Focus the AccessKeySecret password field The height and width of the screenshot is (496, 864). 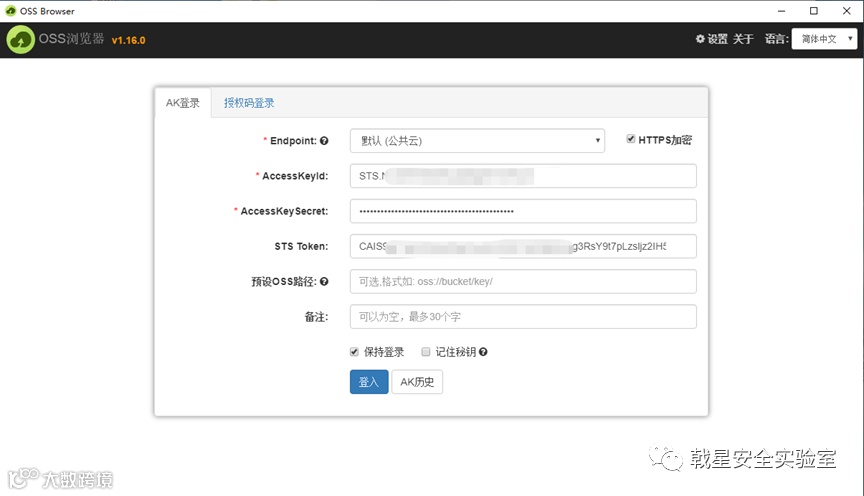click(523, 211)
